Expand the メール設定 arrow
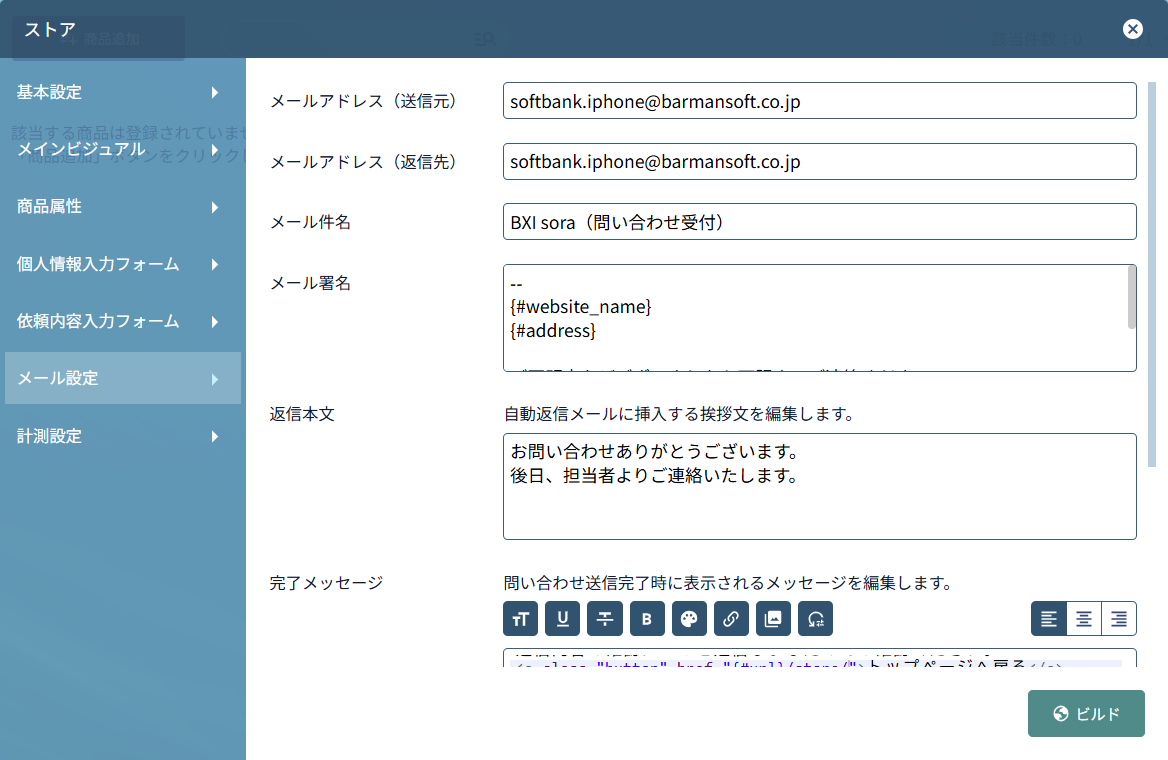 (x=215, y=379)
